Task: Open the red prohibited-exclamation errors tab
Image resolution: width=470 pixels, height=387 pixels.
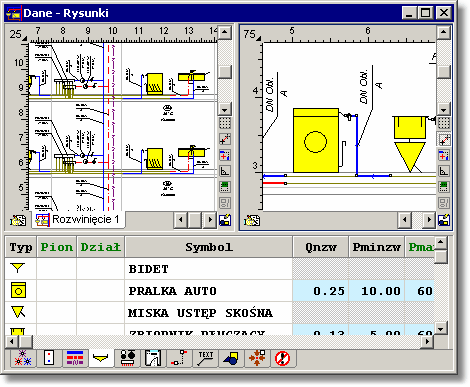Action: tap(283, 358)
